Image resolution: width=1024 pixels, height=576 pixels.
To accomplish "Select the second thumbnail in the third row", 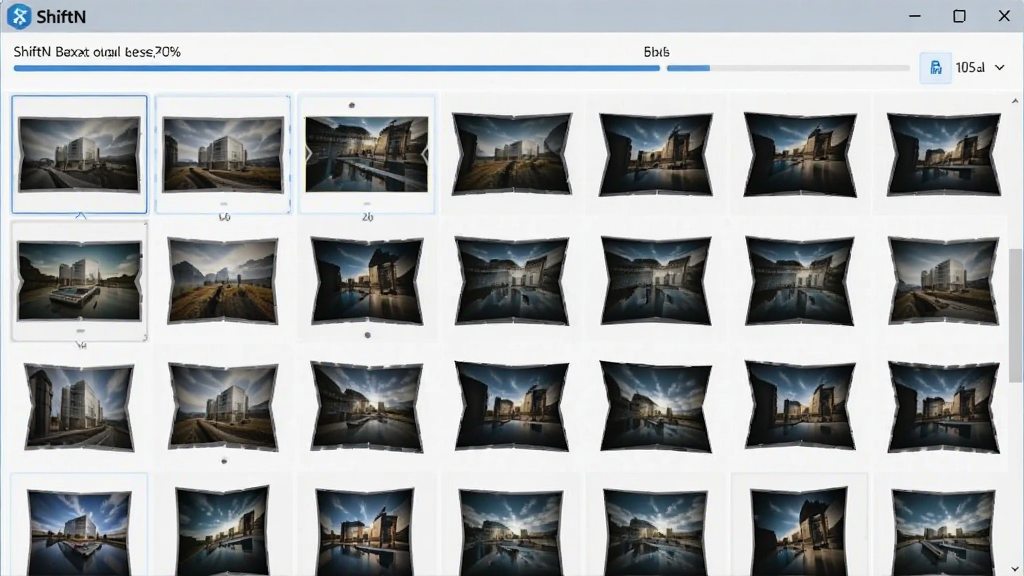I will [223, 407].
